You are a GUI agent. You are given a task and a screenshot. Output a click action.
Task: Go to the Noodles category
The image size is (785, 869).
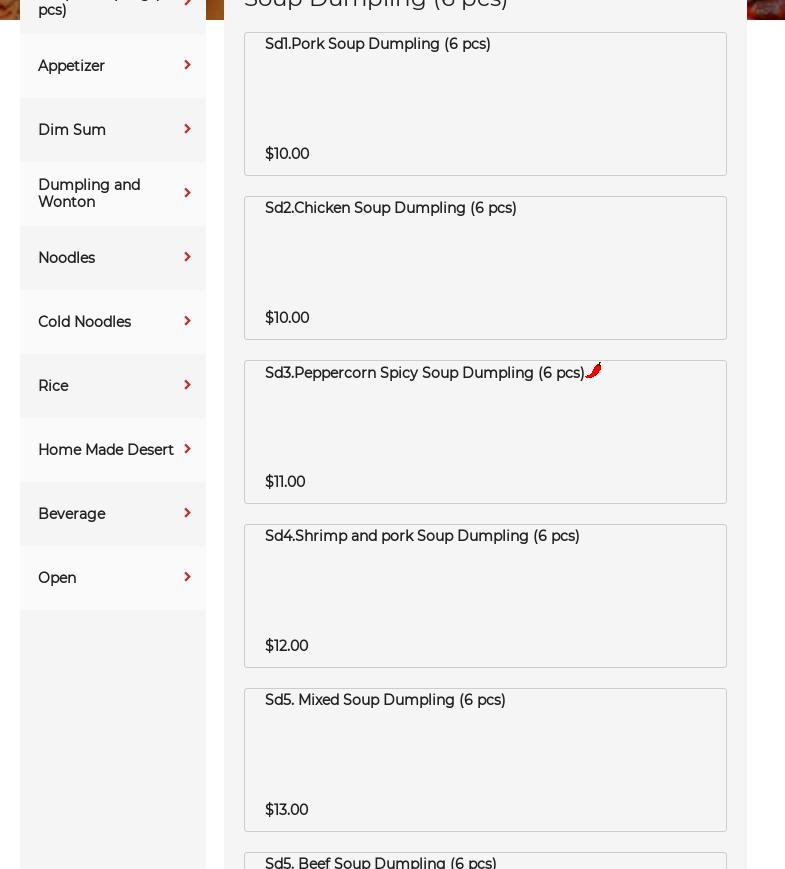tap(67, 258)
